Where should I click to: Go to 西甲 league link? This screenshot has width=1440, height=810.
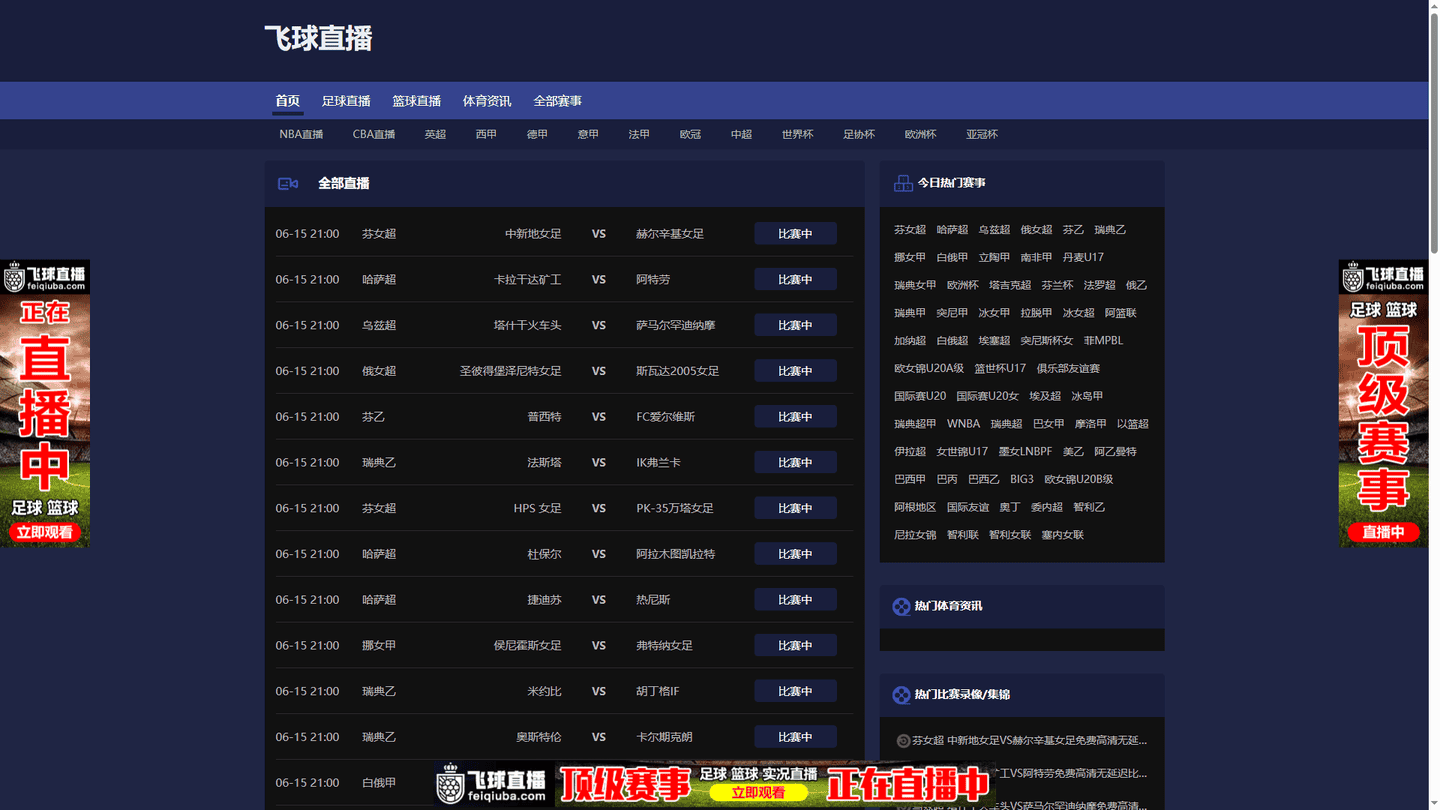point(486,134)
